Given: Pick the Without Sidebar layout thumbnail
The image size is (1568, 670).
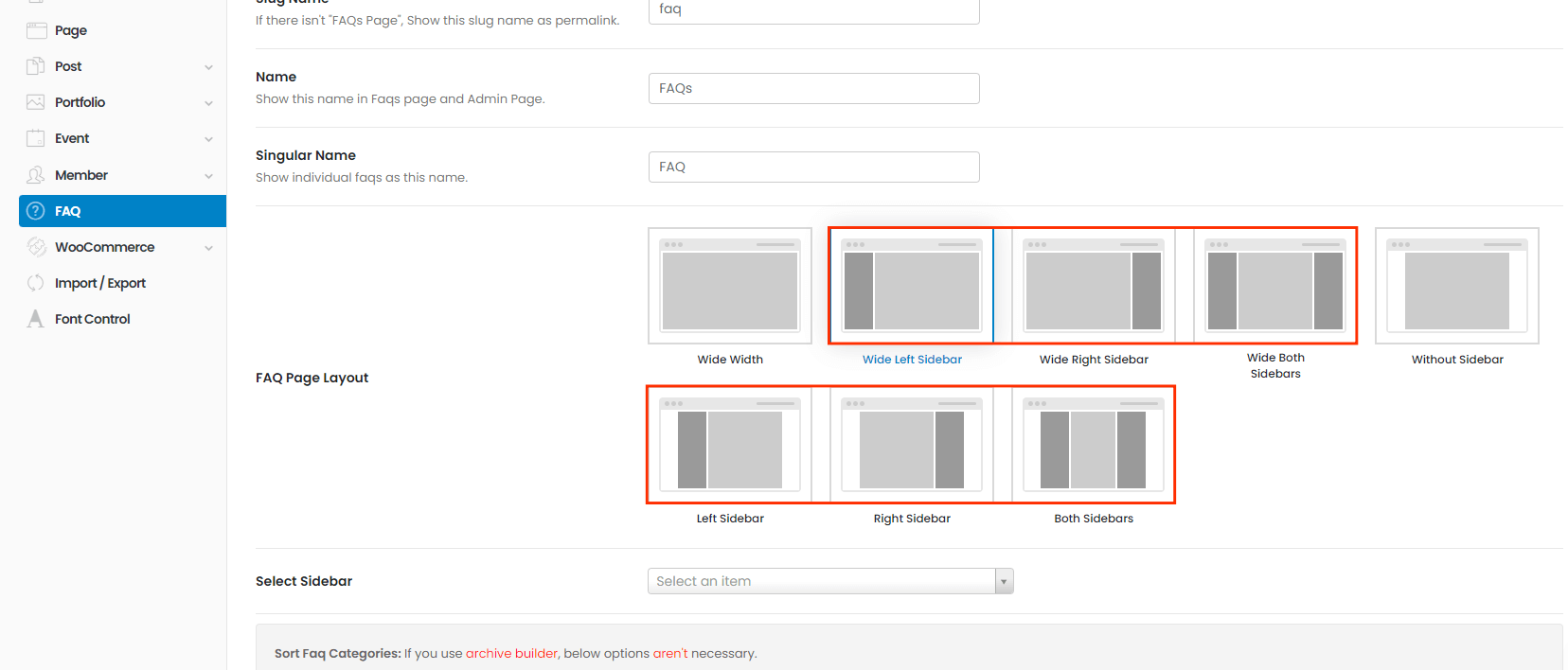Looking at the screenshot, I should tap(1456, 286).
